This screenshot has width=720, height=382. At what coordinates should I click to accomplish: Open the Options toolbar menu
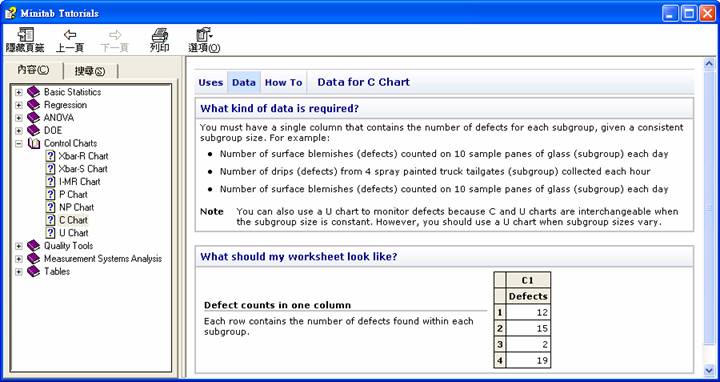point(204,40)
